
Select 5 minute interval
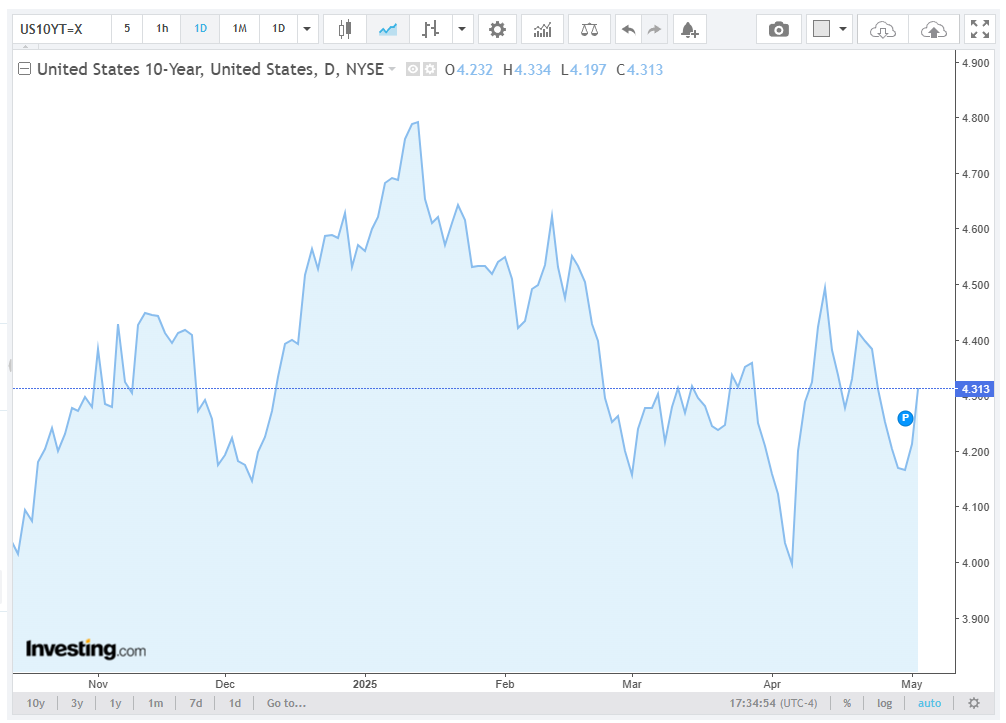tap(127, 29)
